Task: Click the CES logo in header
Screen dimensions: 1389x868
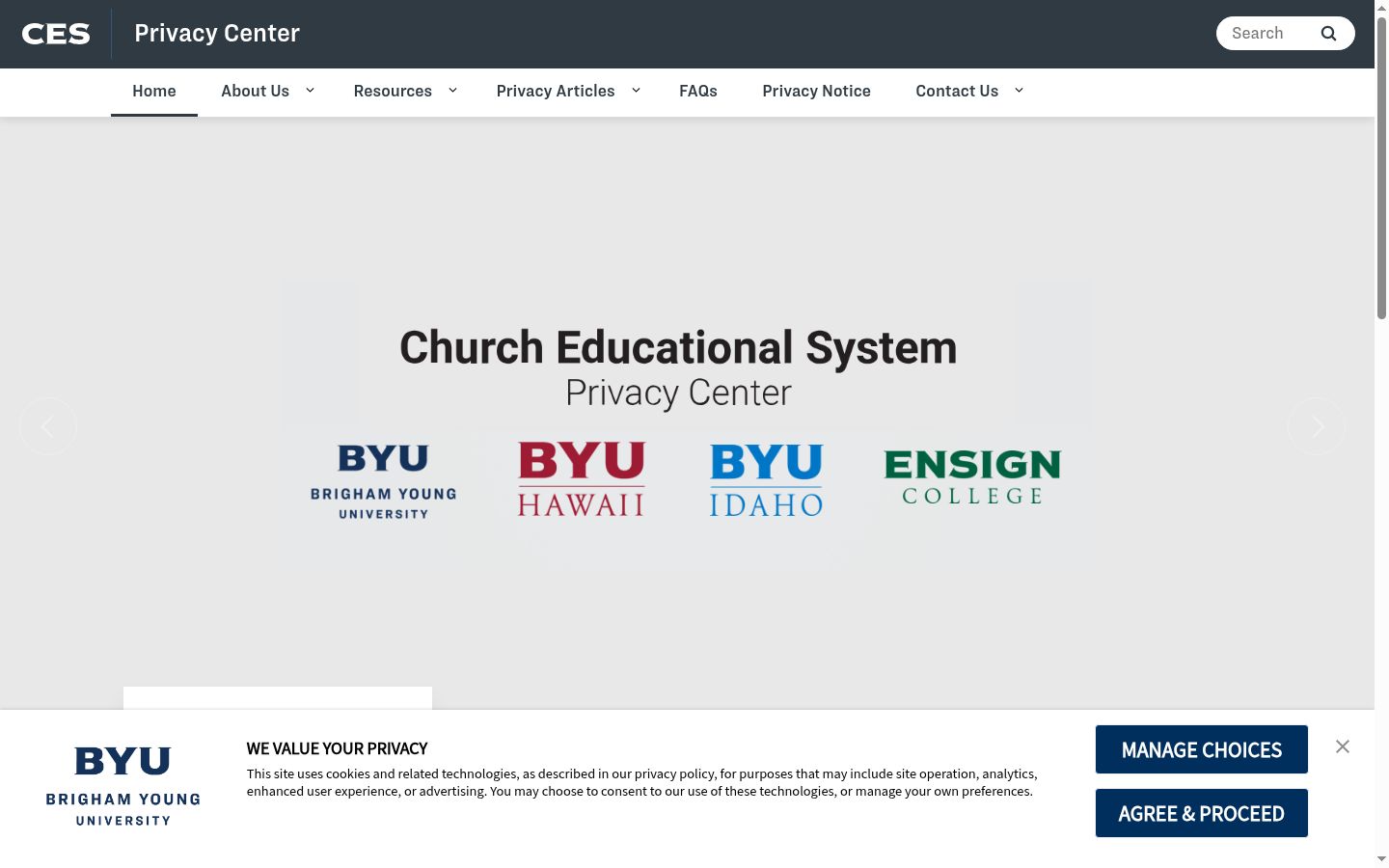Action: click(56, 34)
